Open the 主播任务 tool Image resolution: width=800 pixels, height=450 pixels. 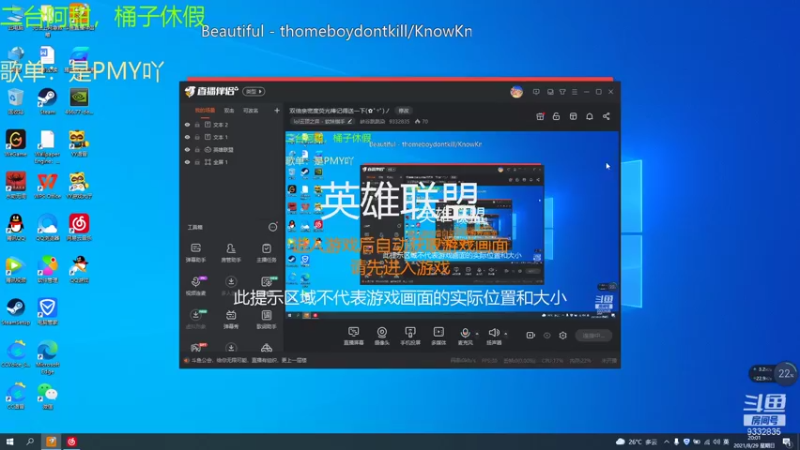click(x=266, y=253)
